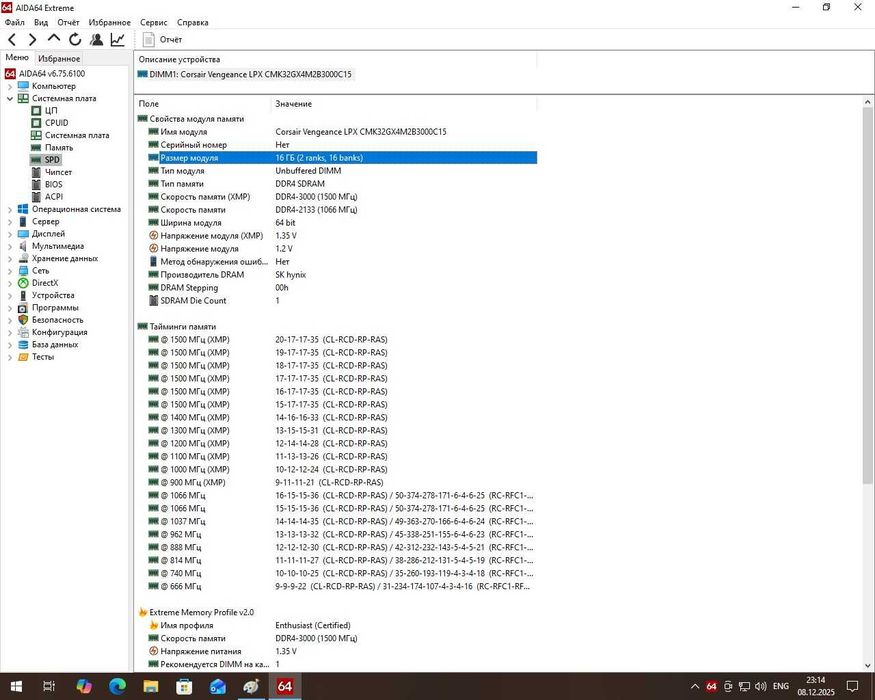Open the Избранное menu in menu bar

[109, 22]
